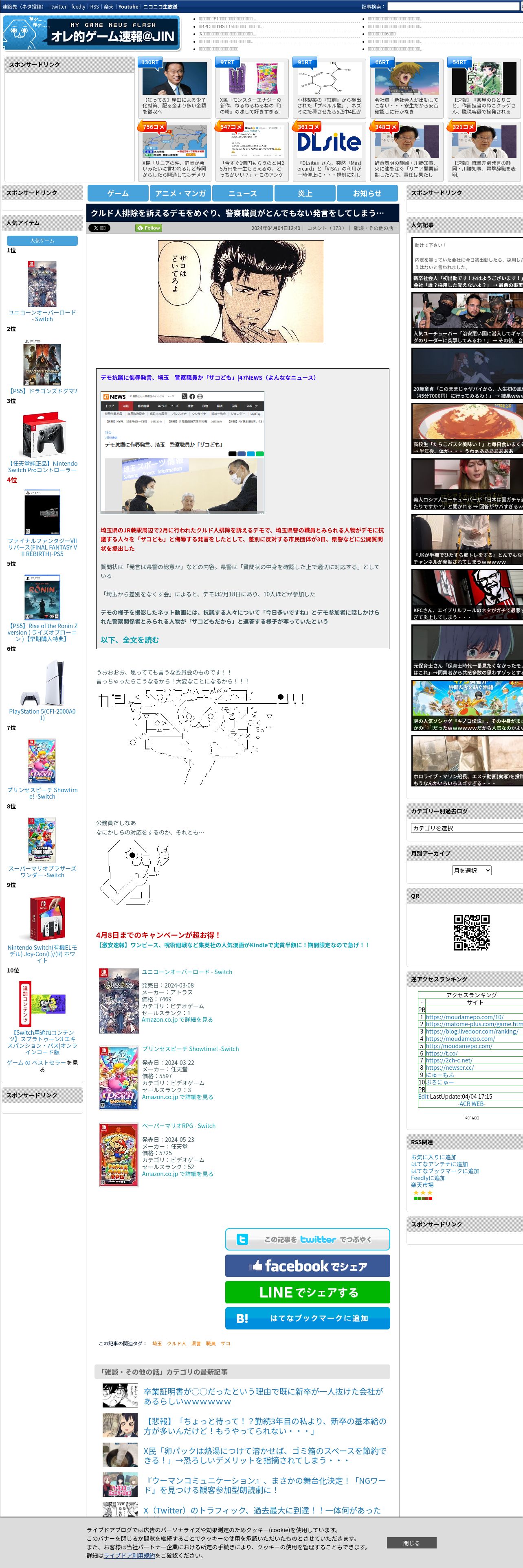Open the manga panel image at article top

[x=241, y=291]
